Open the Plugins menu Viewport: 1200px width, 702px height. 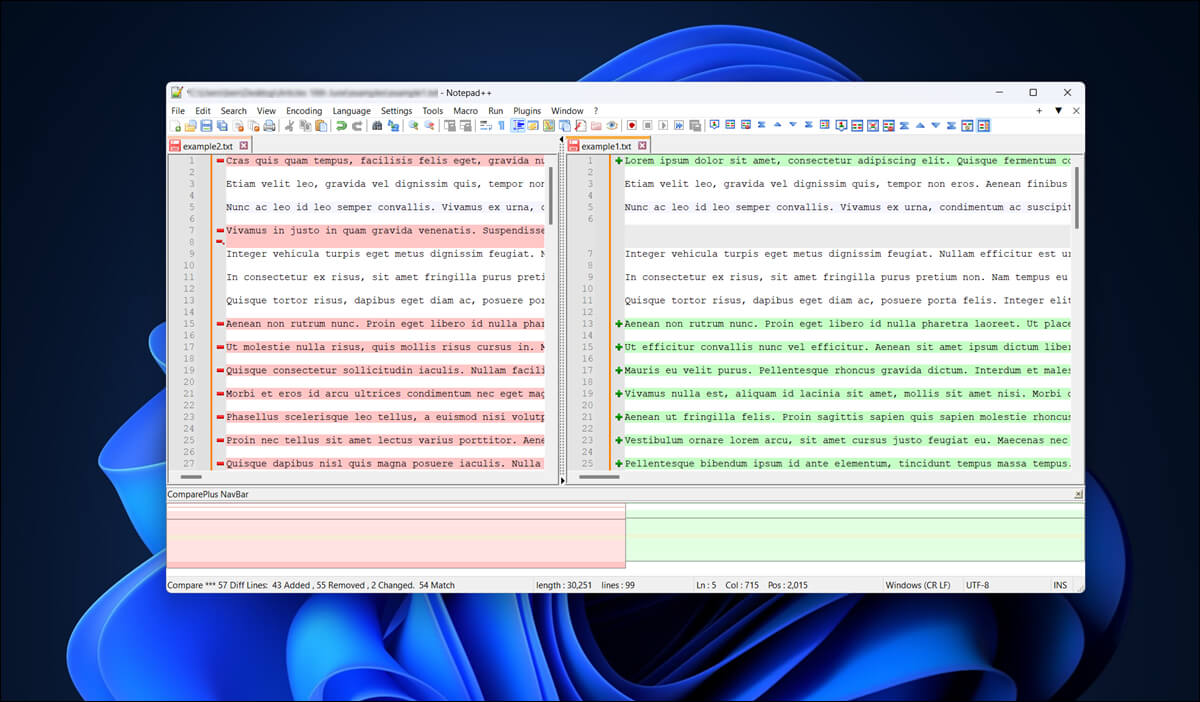tap(527, 111)
